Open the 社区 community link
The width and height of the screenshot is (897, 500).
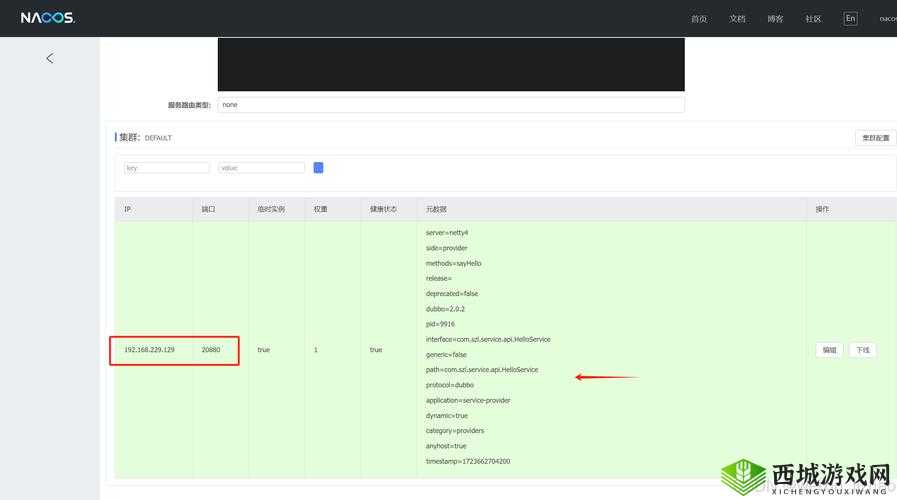pyautogui.click(x=813, y=19)
